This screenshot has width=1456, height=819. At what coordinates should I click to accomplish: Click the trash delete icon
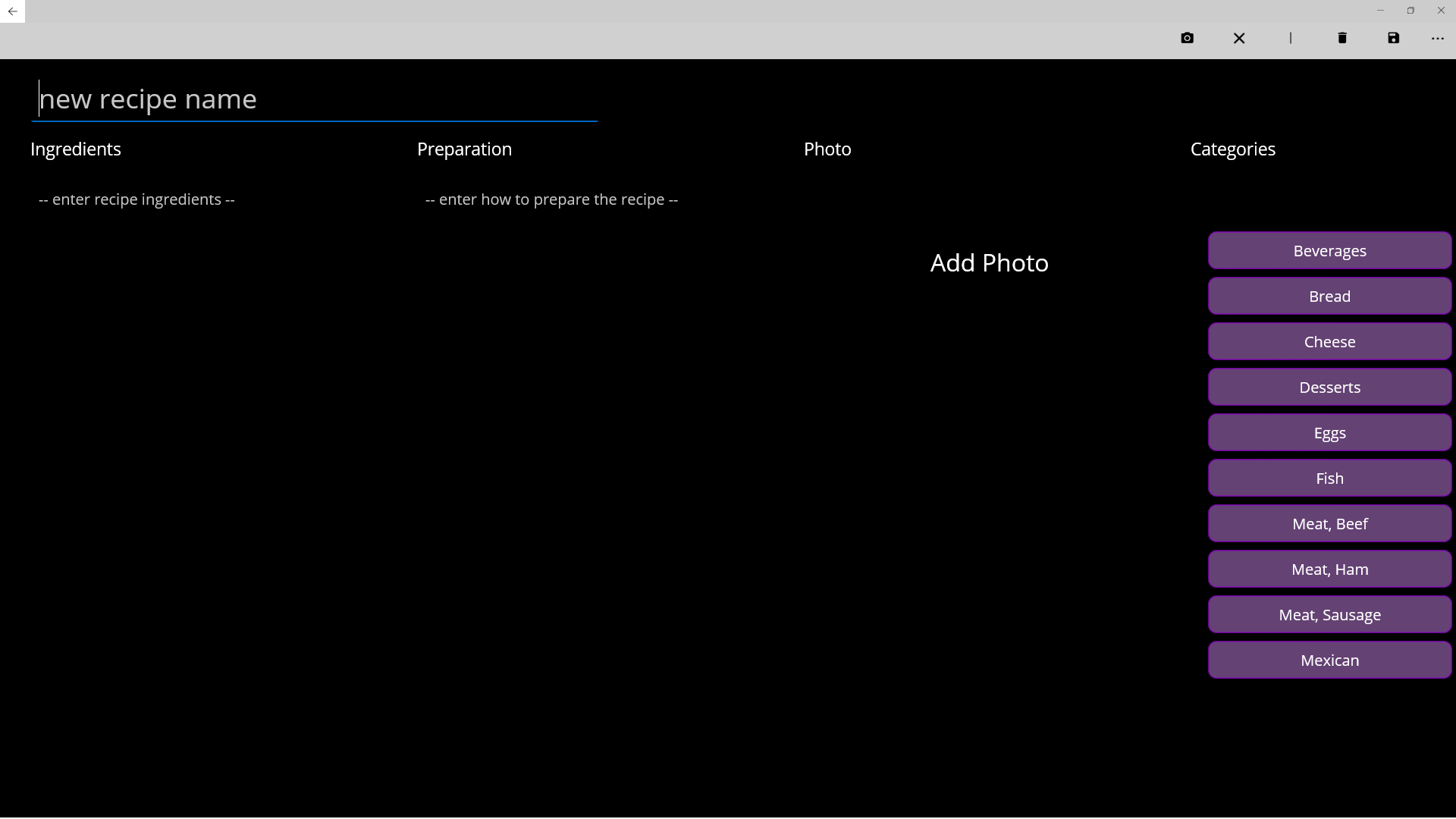click(x=1342, y=38)
